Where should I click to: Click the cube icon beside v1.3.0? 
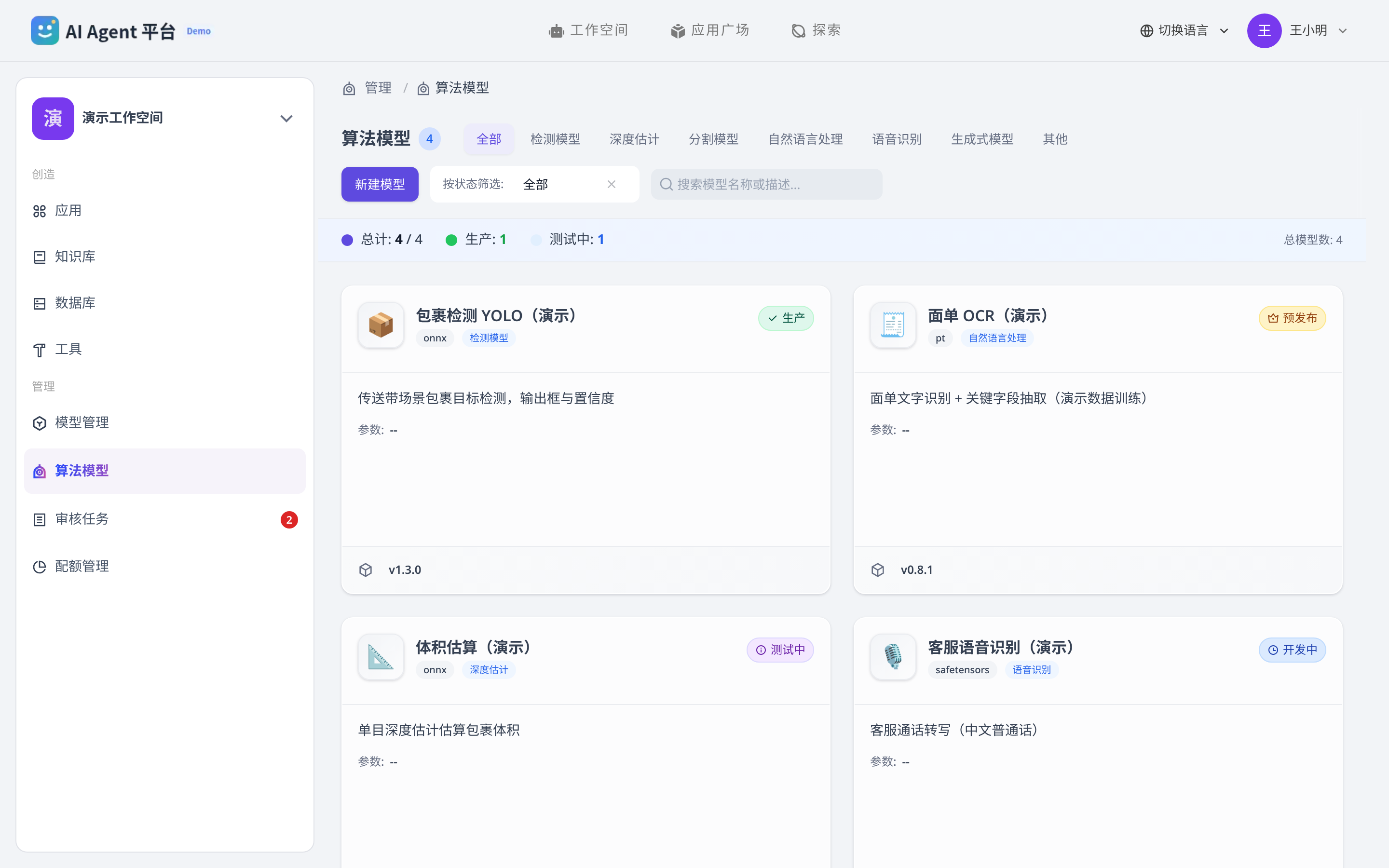coord(366,570)
